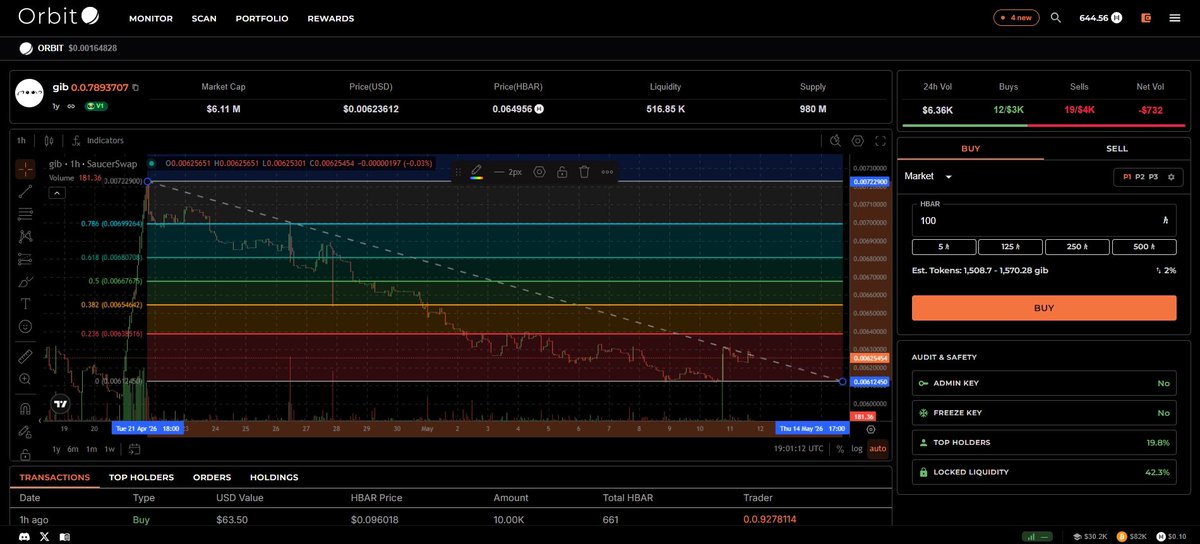Open drawing settings hexagon icon

point(539,172)
